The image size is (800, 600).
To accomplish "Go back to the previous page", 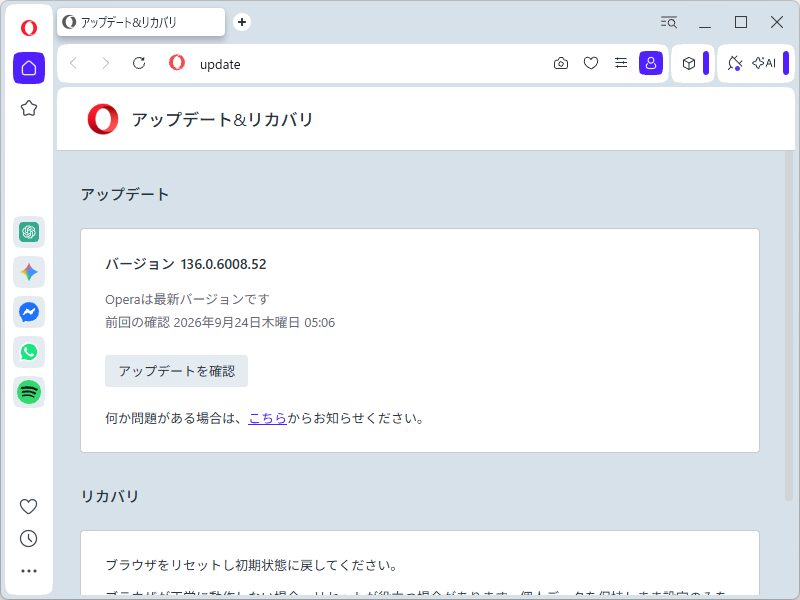I will [73, 63].
